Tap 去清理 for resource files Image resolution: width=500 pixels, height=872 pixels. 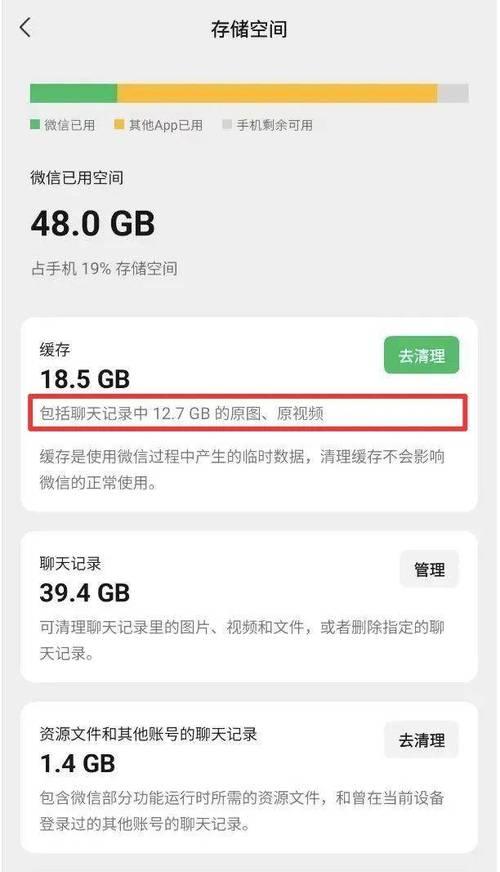(422, 740)
